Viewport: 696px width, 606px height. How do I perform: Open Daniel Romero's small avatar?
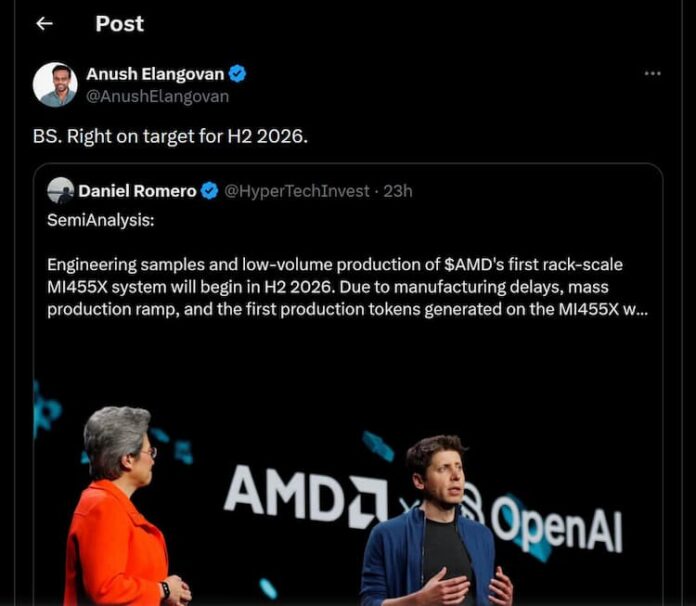[60, 190]
